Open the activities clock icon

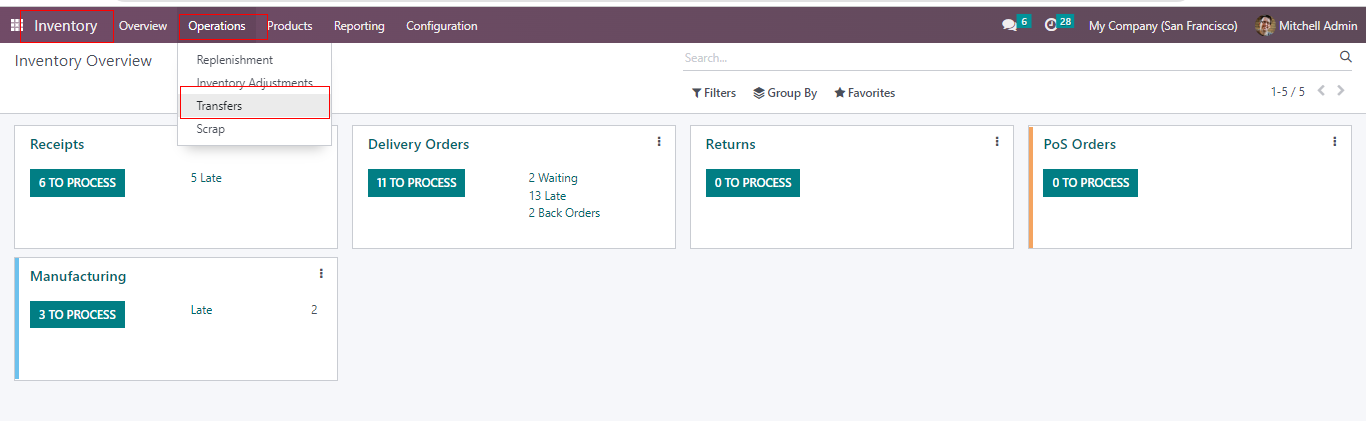(x=1051, y=25)
